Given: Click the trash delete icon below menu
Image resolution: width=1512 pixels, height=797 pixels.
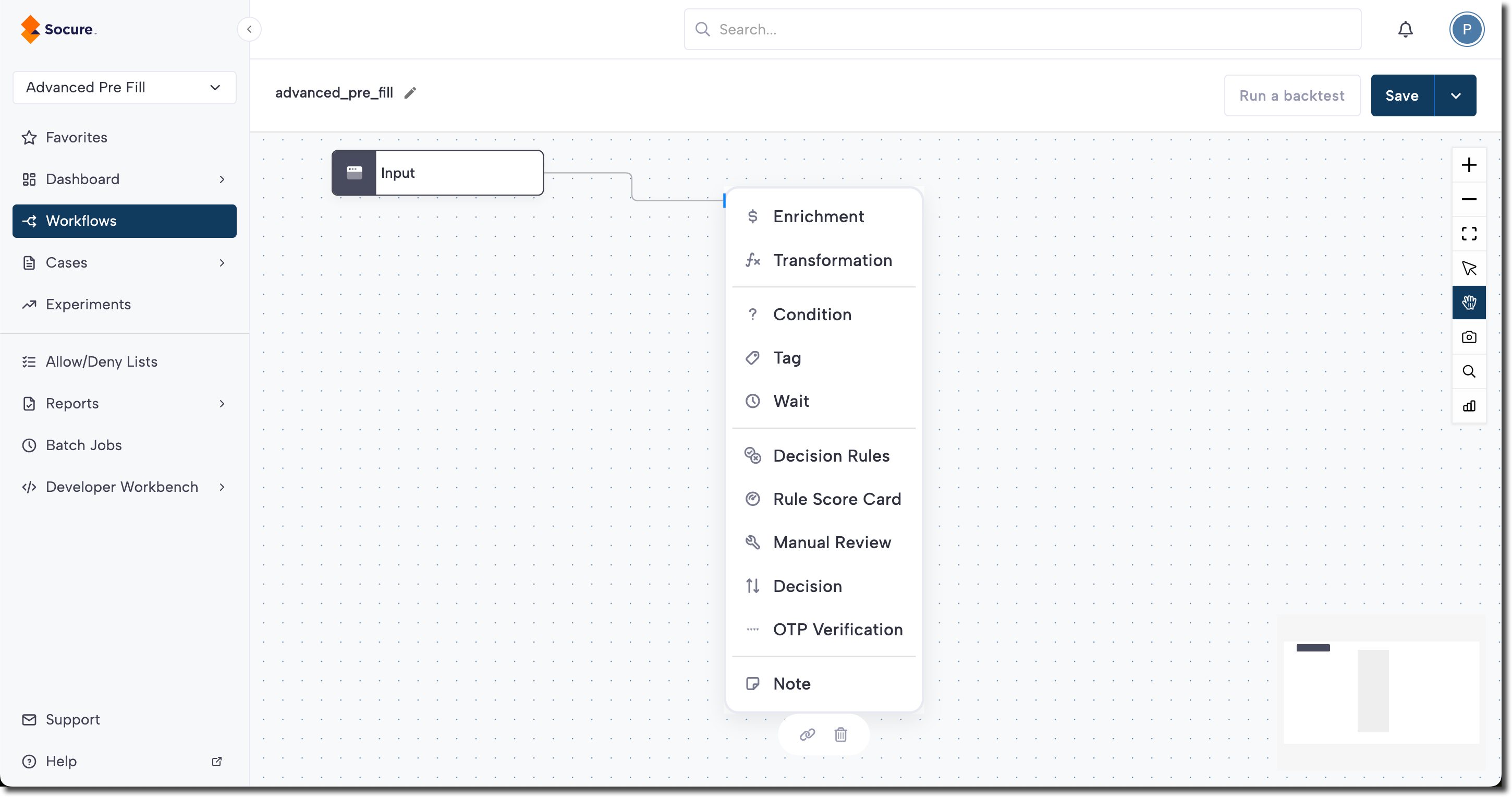Looking at the screenshot, I should [x=840, y=734].
